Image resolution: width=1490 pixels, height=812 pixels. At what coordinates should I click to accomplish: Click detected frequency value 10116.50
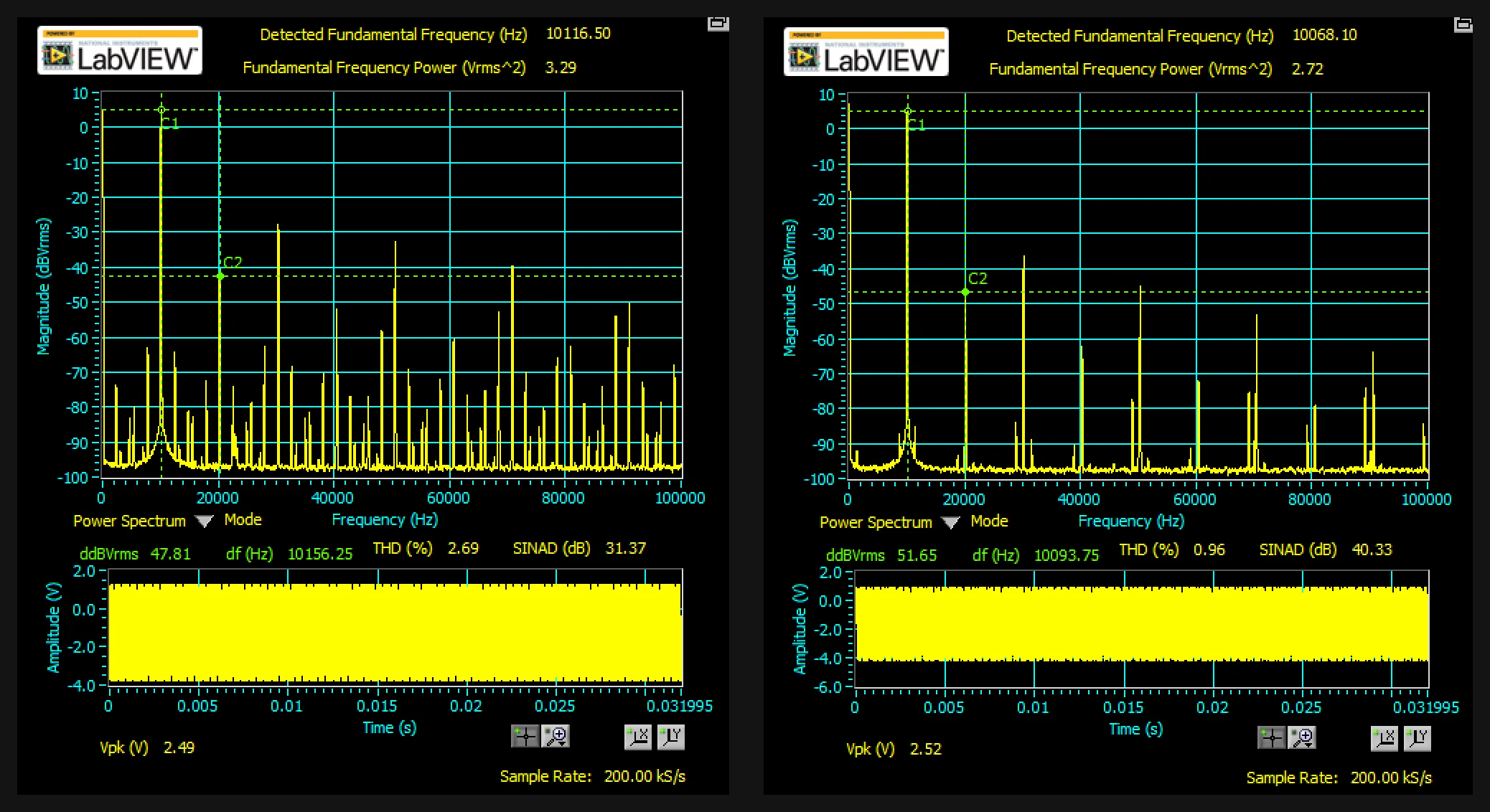(x=578, y=34)
